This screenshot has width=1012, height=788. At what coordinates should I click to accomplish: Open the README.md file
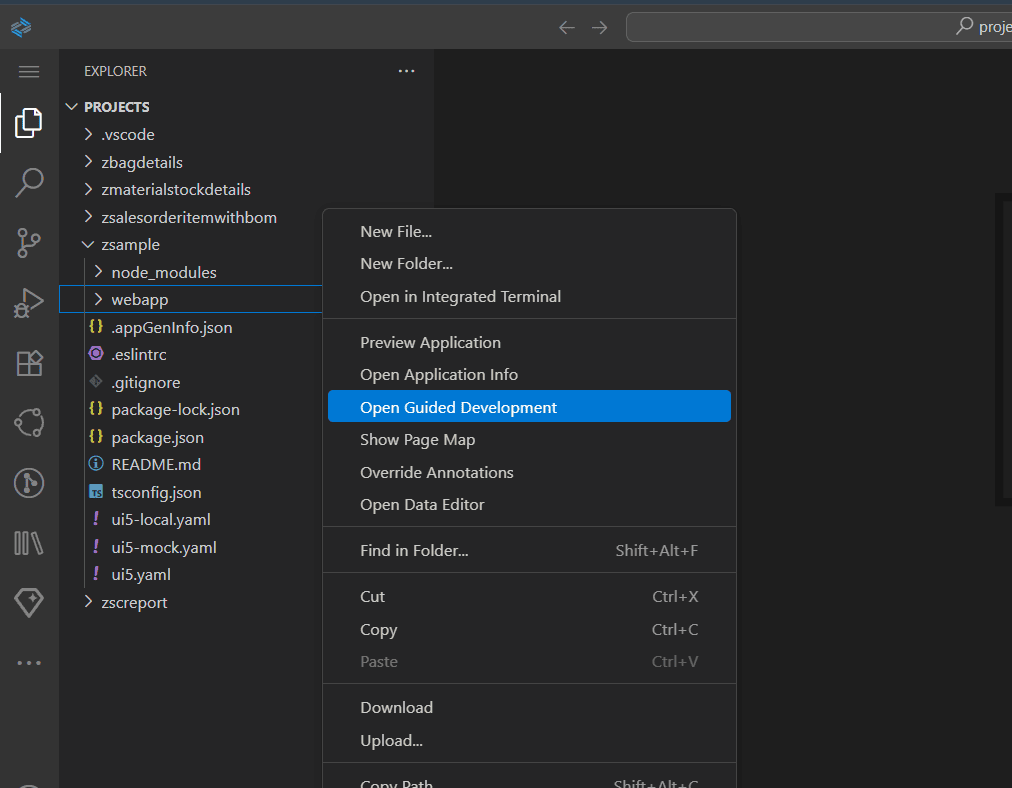point(156,464)
